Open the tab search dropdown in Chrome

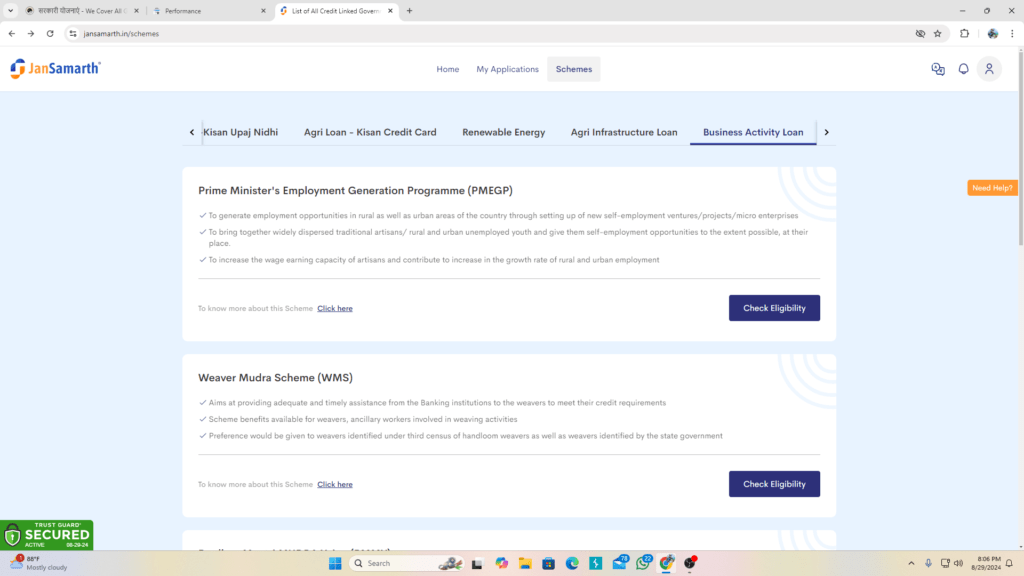pos(10,10)
